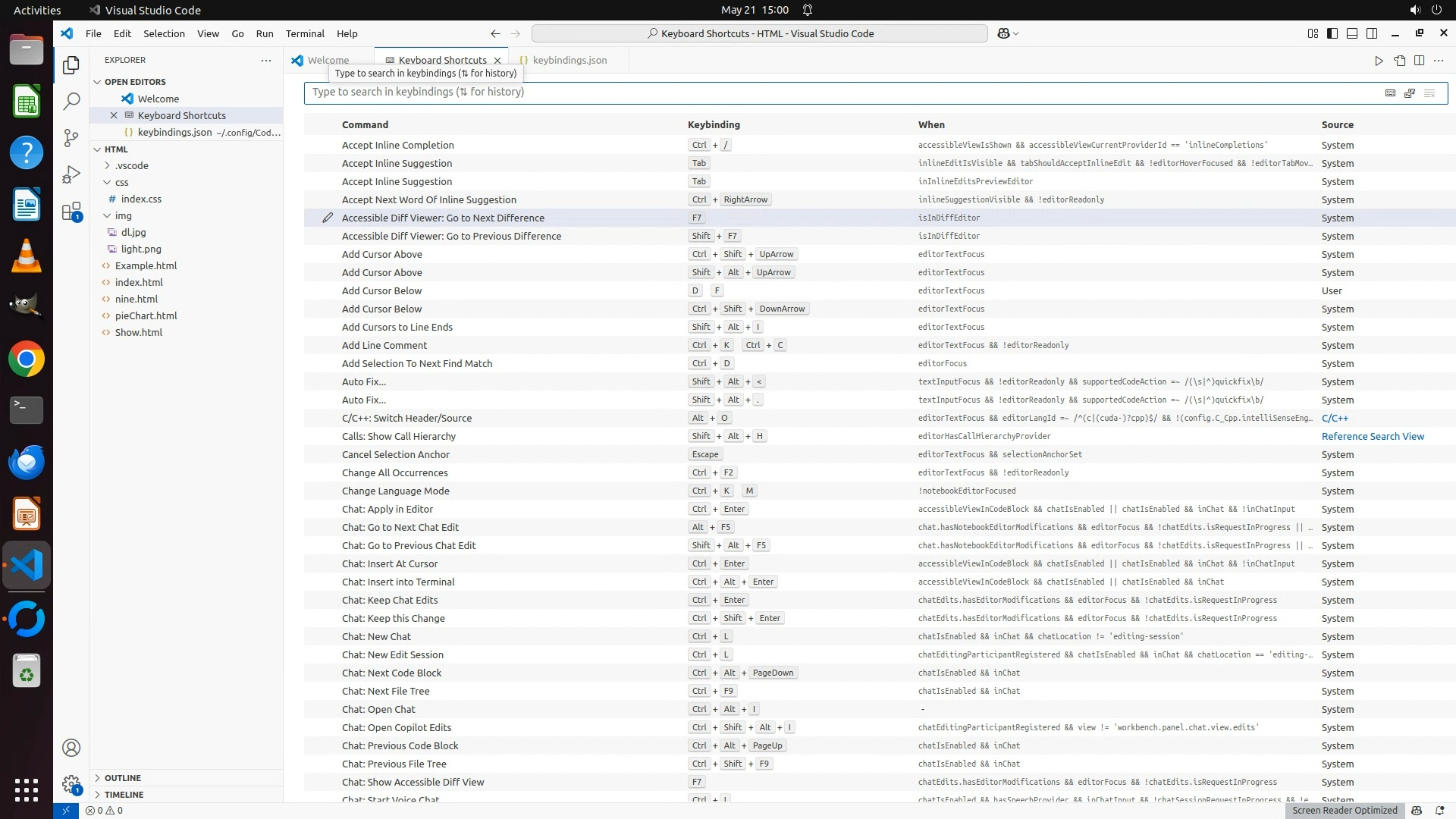This screenshot has width=1456, height=819.
Task: Click Open Keyboard Shortcuts JSON icon
Action: pos(1399,61)
